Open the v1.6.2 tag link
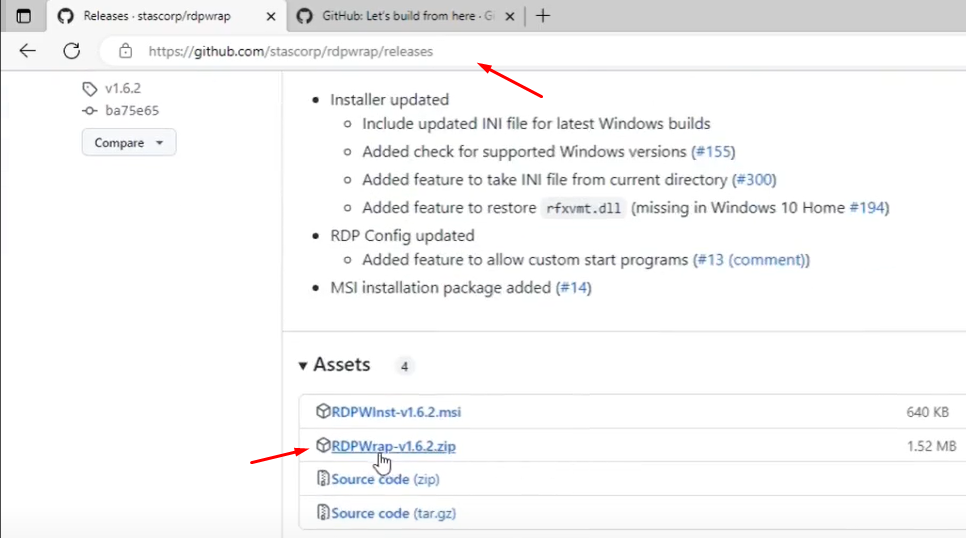Image resolution: width=966 pixels, height=538 pixels. pyautogui.click(x=123, y=88)
